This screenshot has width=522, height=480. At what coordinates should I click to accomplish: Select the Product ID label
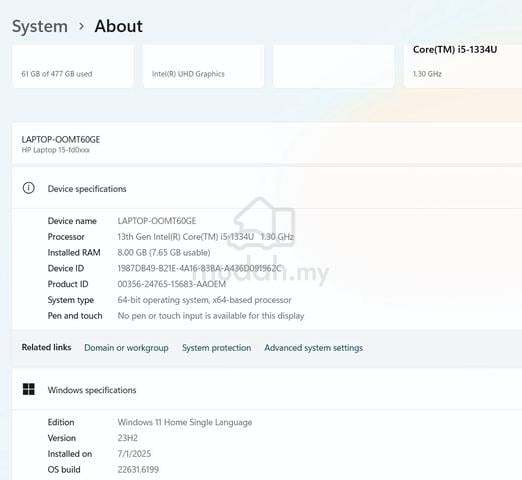tap(68, 284)
